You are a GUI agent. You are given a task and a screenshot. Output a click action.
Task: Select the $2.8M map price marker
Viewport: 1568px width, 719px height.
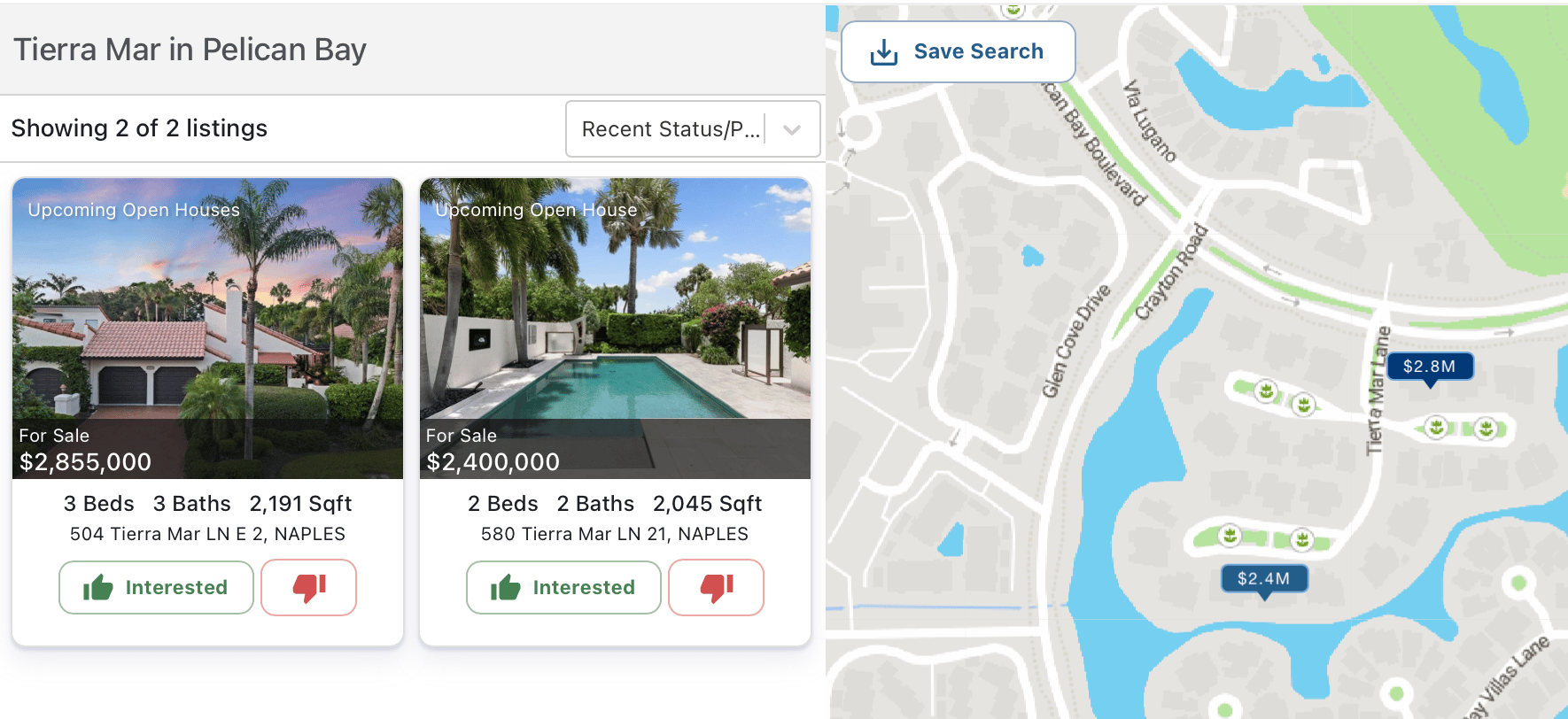pos(1430,367)
